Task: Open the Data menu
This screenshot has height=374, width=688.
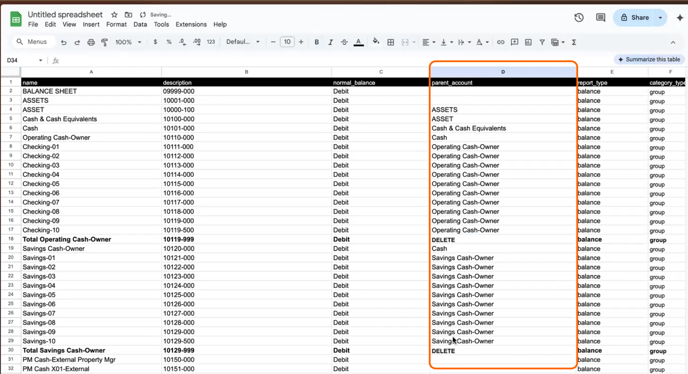Action: [x=140, y=25]
